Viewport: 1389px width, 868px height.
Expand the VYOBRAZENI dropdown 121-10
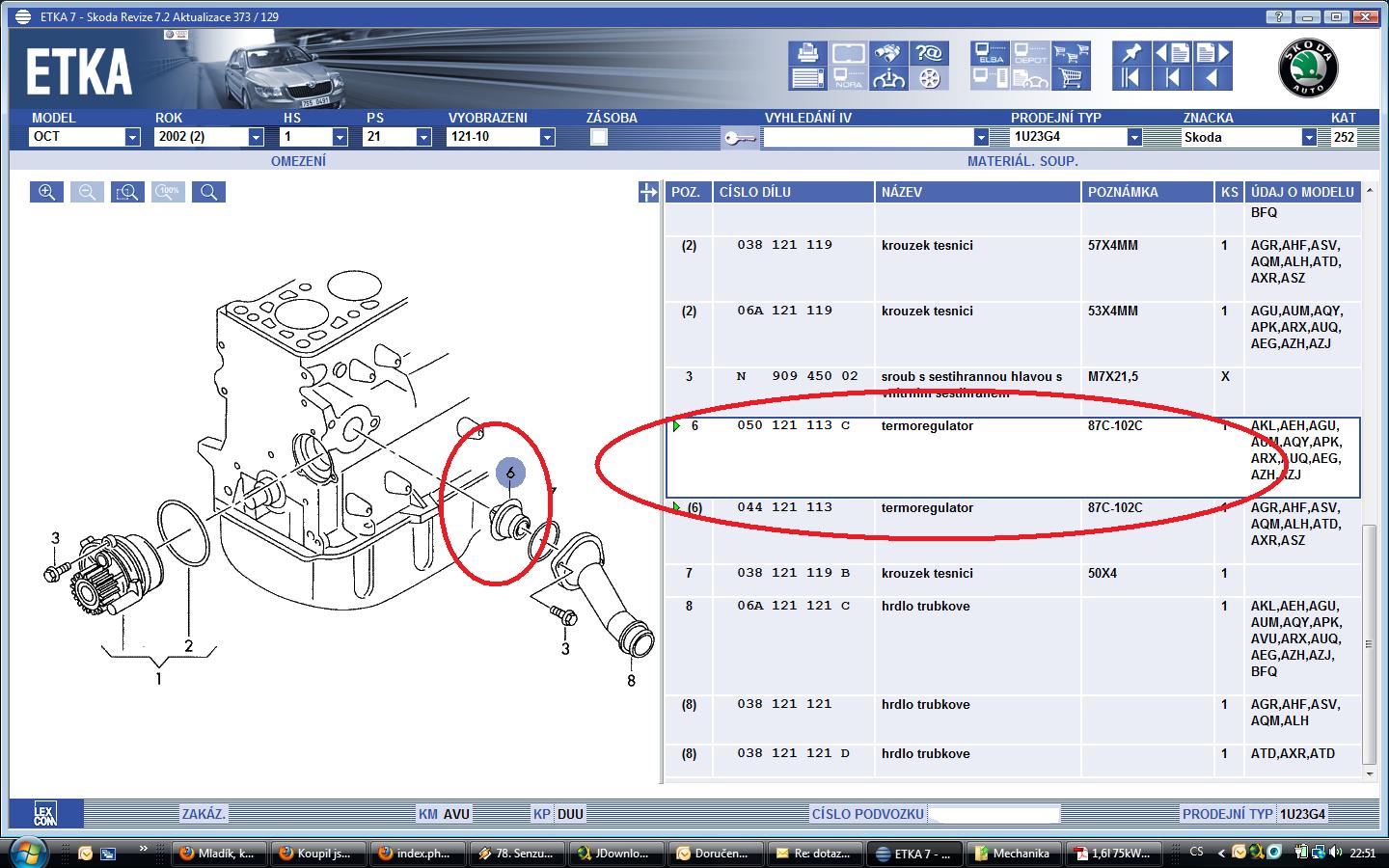click(547, 137)
